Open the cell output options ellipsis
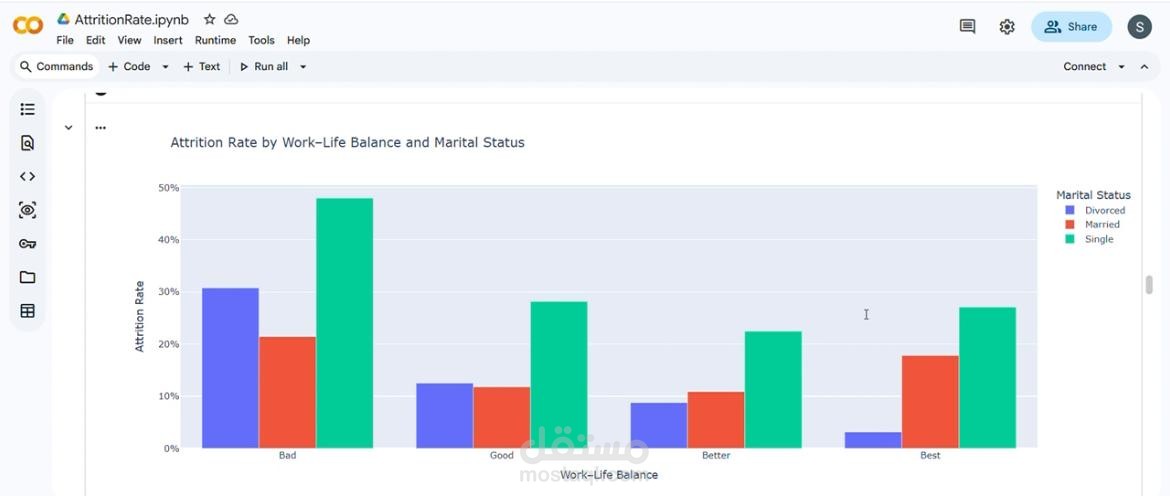Screen dimensions: 1170x496 (x=101, y=128)
